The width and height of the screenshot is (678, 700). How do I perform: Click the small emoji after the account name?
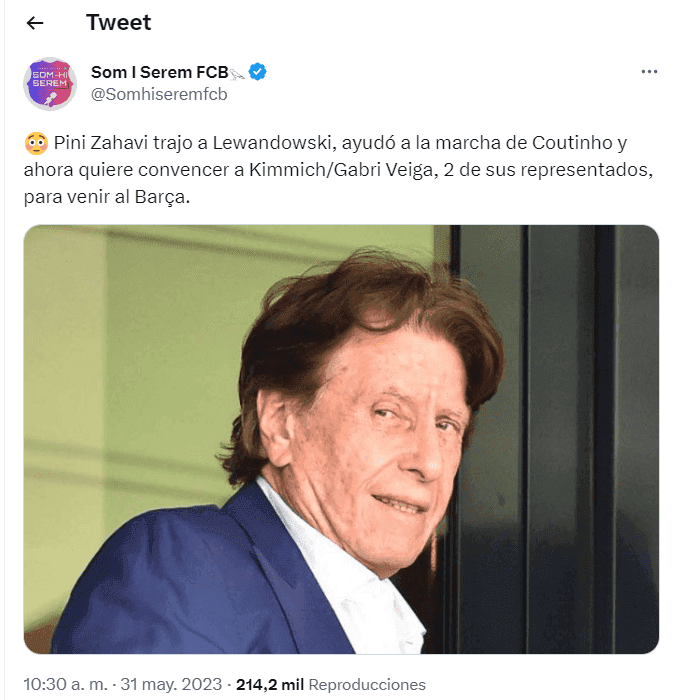(237, 73)
